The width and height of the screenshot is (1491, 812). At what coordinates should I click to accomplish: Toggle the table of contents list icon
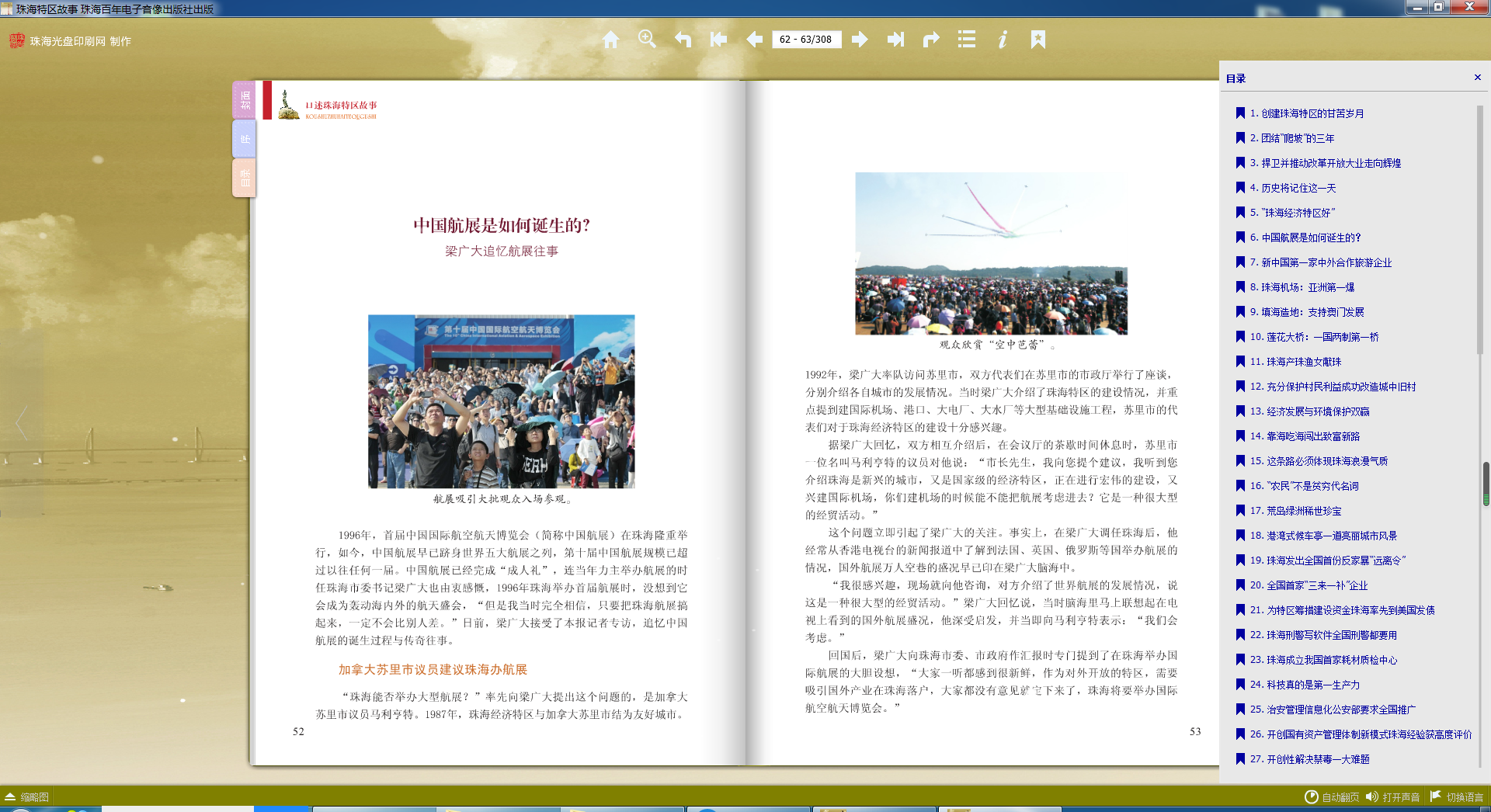967,40
